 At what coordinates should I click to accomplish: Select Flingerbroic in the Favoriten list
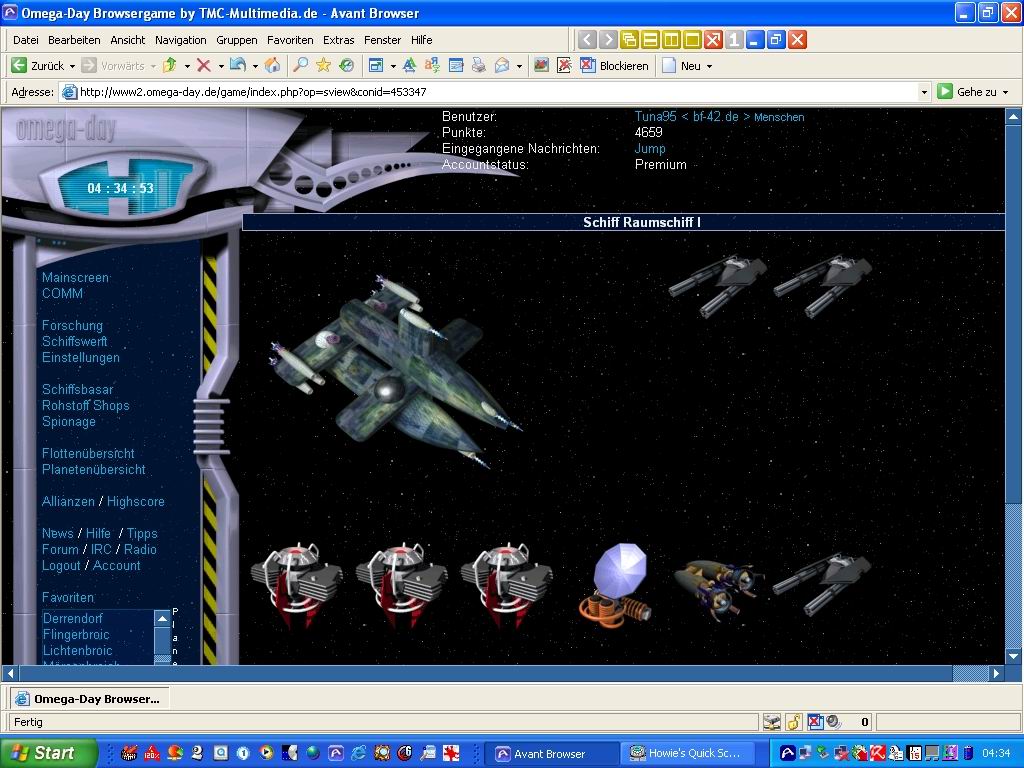pos(76,634)
